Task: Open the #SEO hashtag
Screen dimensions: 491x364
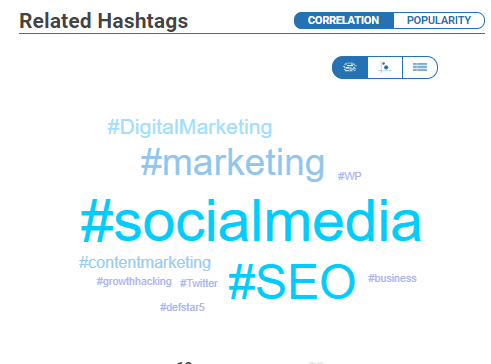Action: [x=292, y=282]
